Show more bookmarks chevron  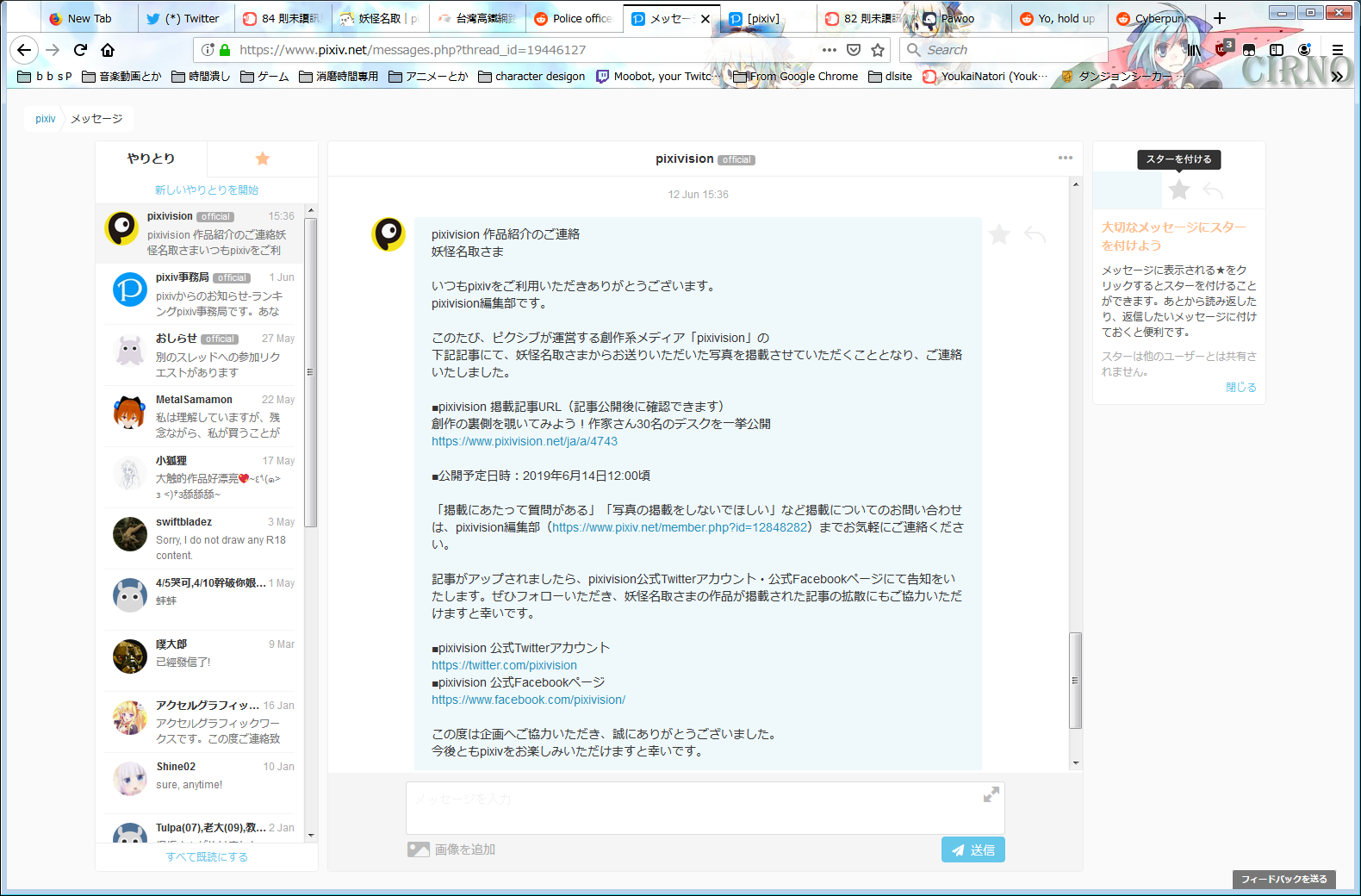[x=1338, y=77]
